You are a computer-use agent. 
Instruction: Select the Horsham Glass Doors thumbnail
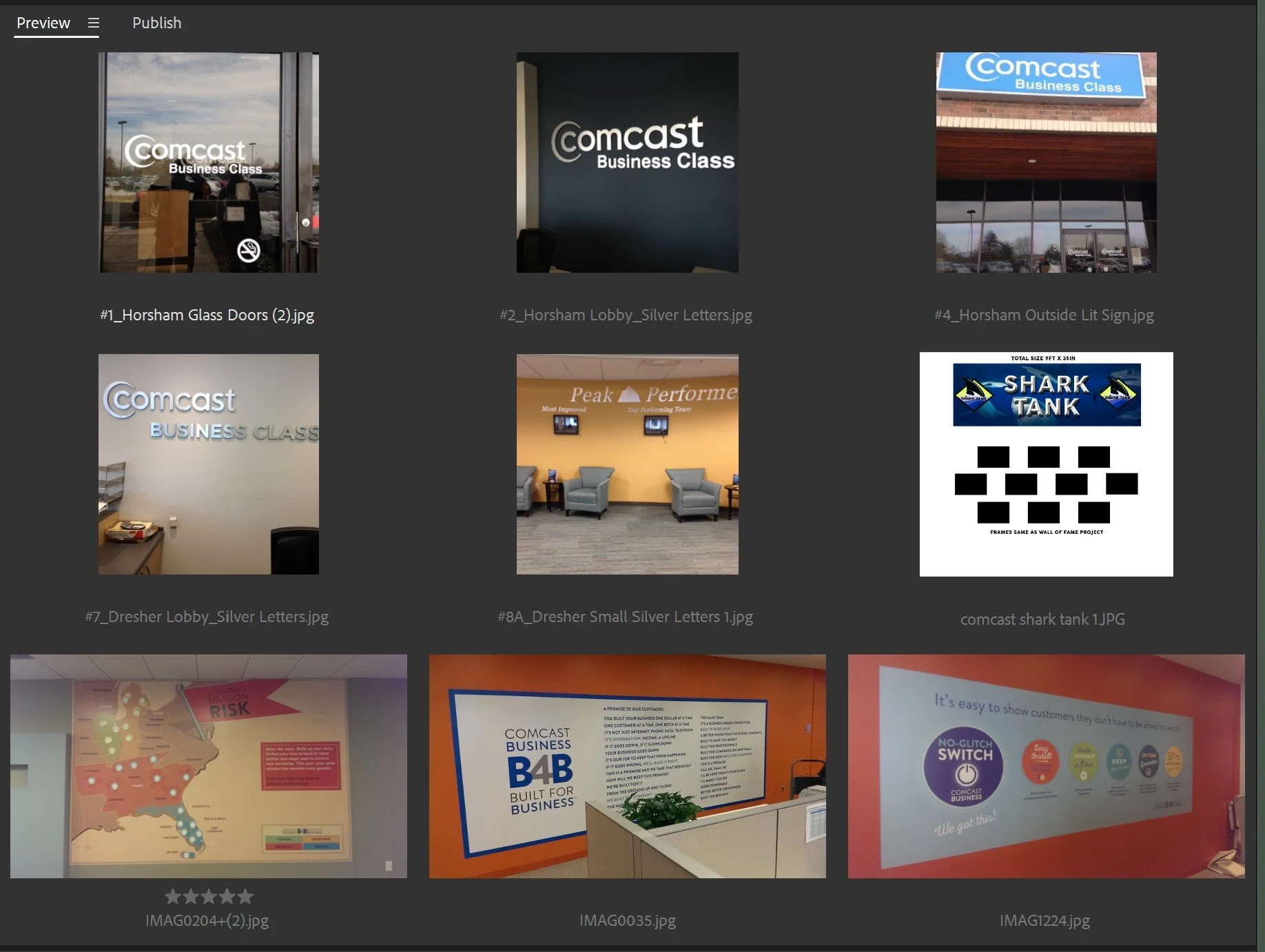(x=209, y=163)
